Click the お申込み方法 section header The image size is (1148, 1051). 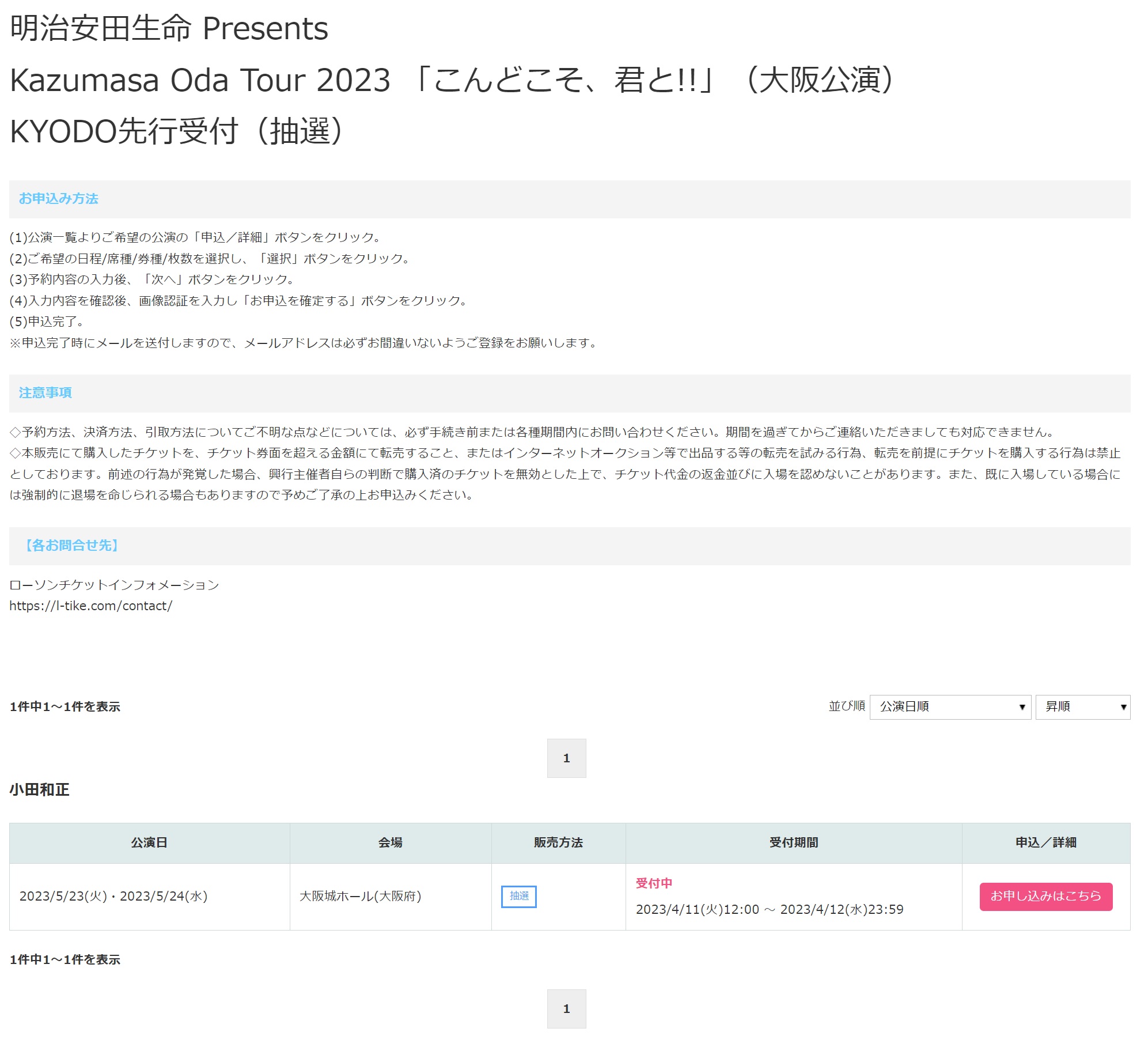point(59,199)
